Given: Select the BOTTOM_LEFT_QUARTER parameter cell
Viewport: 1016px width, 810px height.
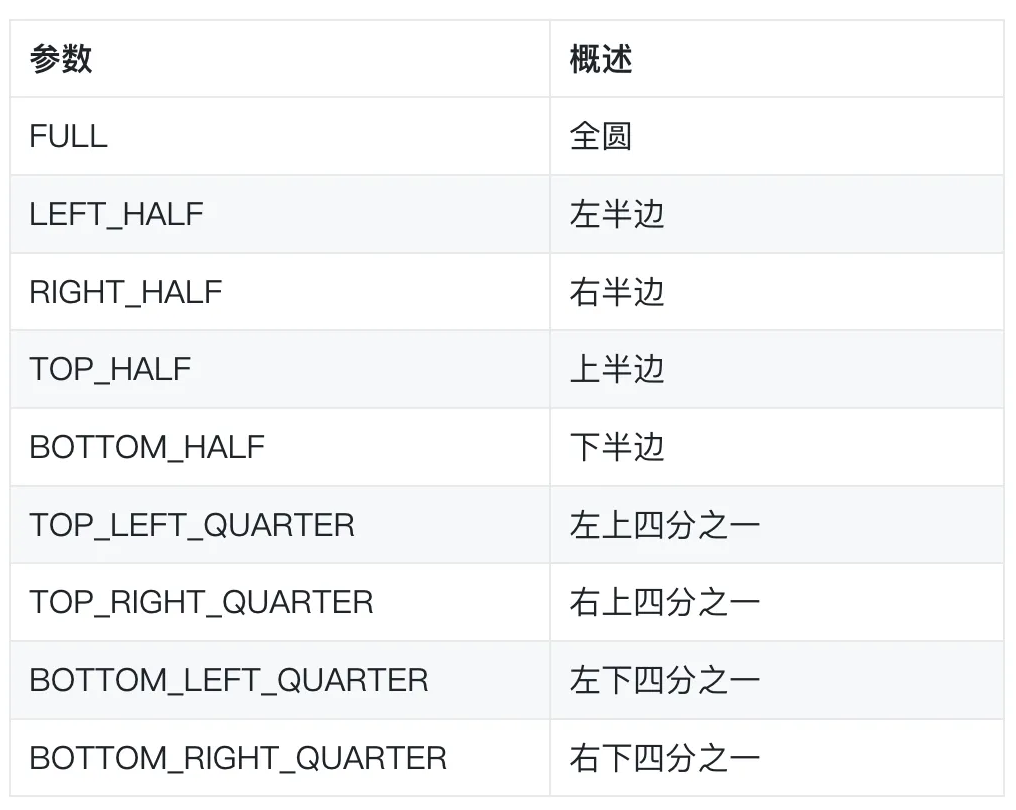Looking at the screenshot, I should coord(229,680).
